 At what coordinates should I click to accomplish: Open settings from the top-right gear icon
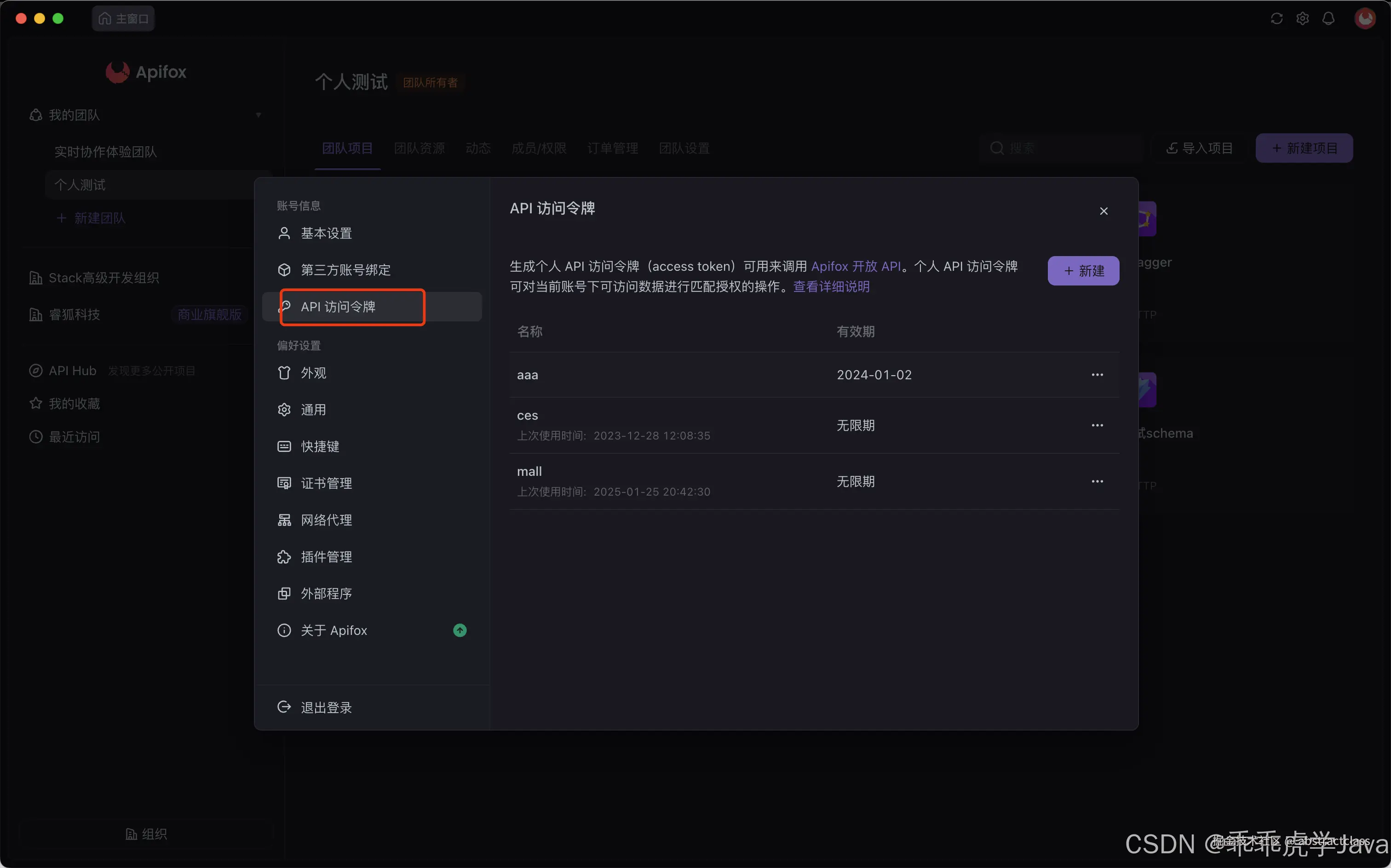click(x=1303, y=18)
